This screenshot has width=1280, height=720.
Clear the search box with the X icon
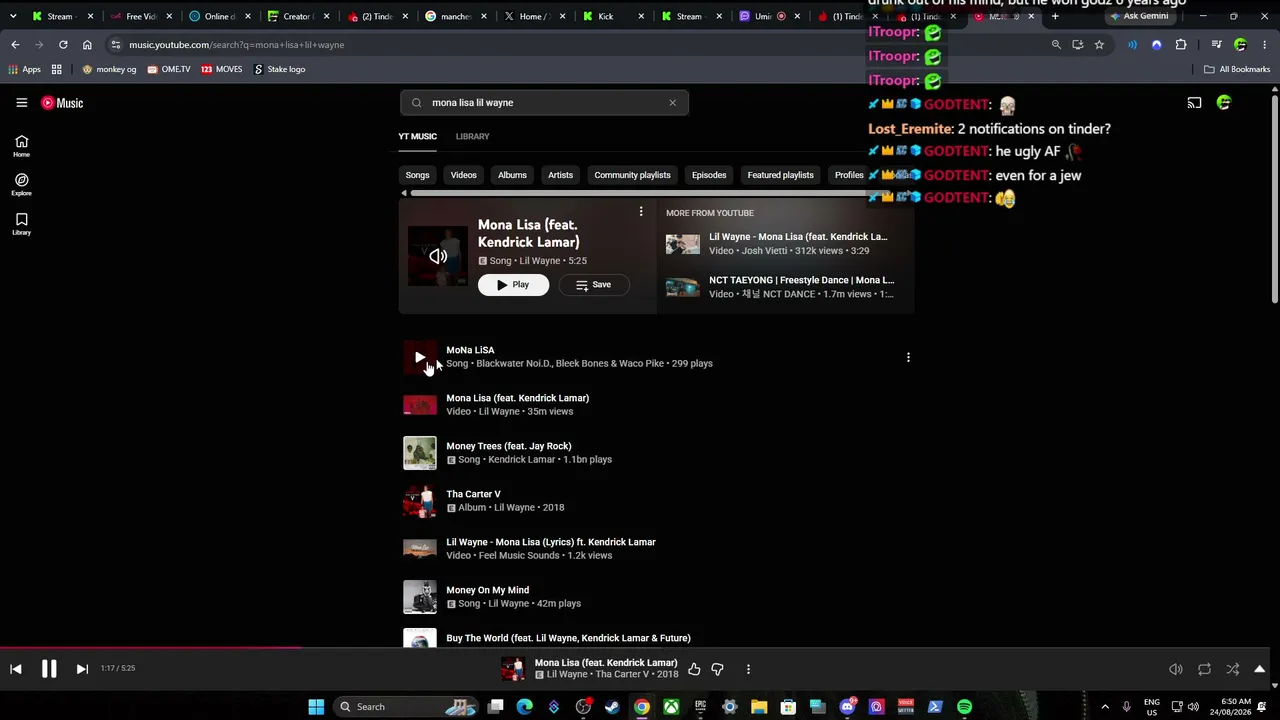coord(672,102)
